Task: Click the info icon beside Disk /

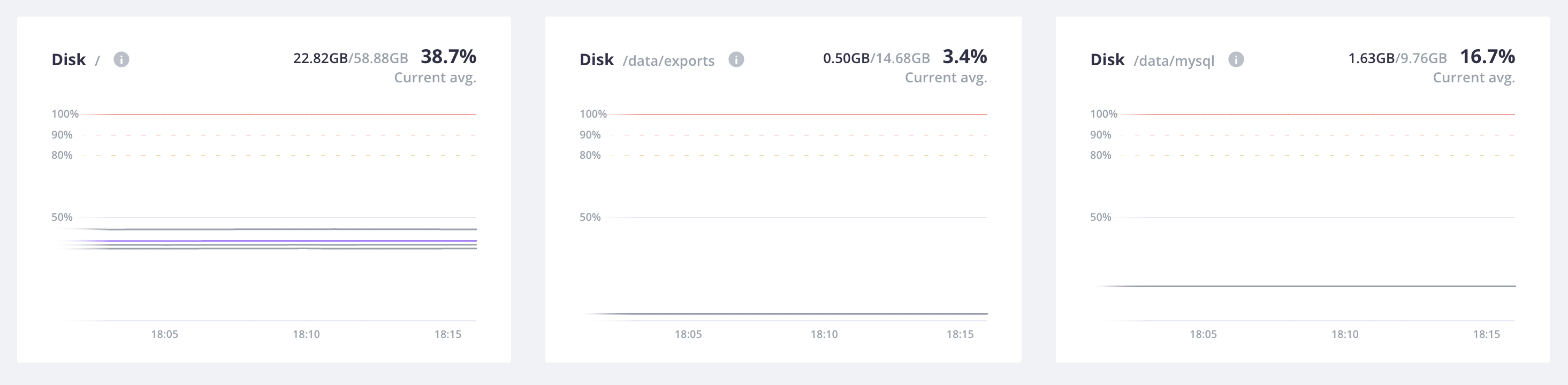Action: coord(121,59)
